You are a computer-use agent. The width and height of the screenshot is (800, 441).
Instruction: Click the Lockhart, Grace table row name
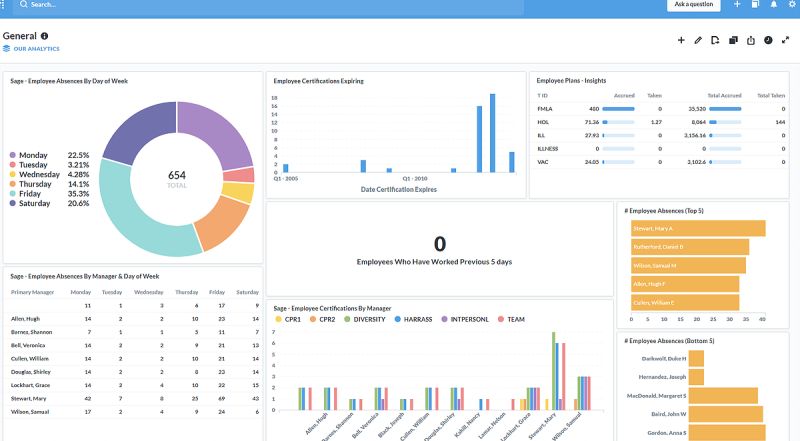pos(30,385)
